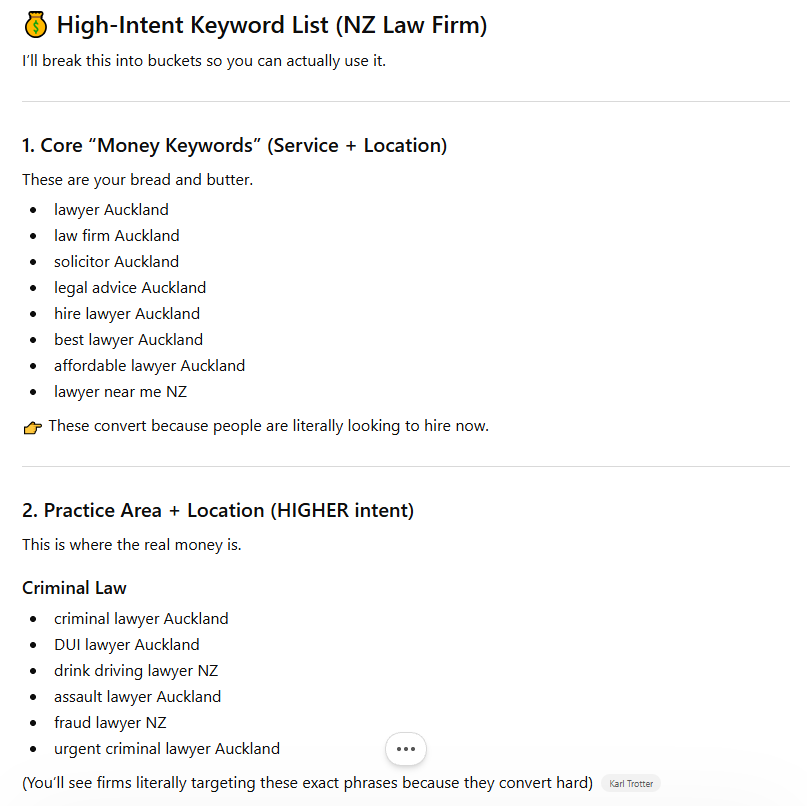
Task: Click 'urgent criminal lawyer Auckland' item
Action: tap(167, 749)
